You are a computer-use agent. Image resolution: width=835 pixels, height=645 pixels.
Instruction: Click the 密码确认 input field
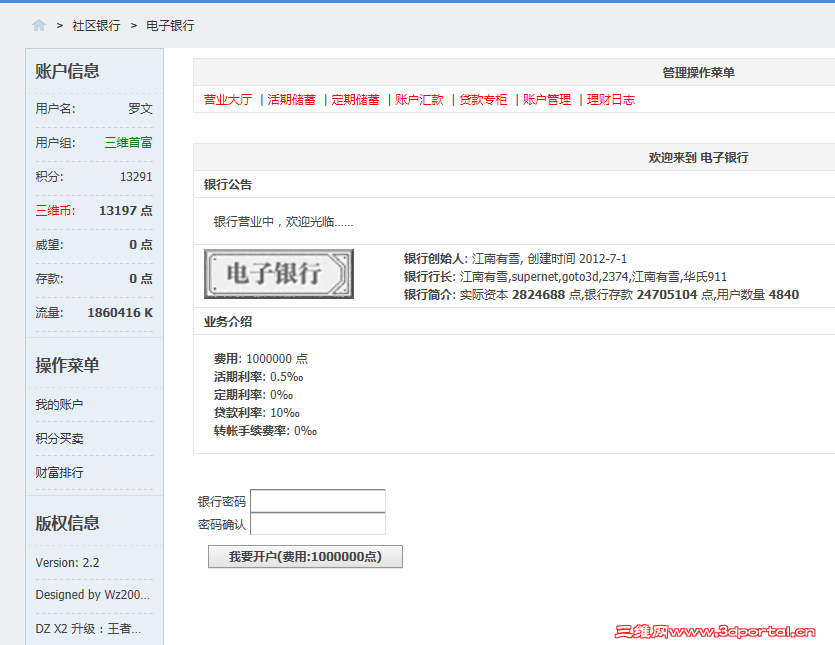318,524
